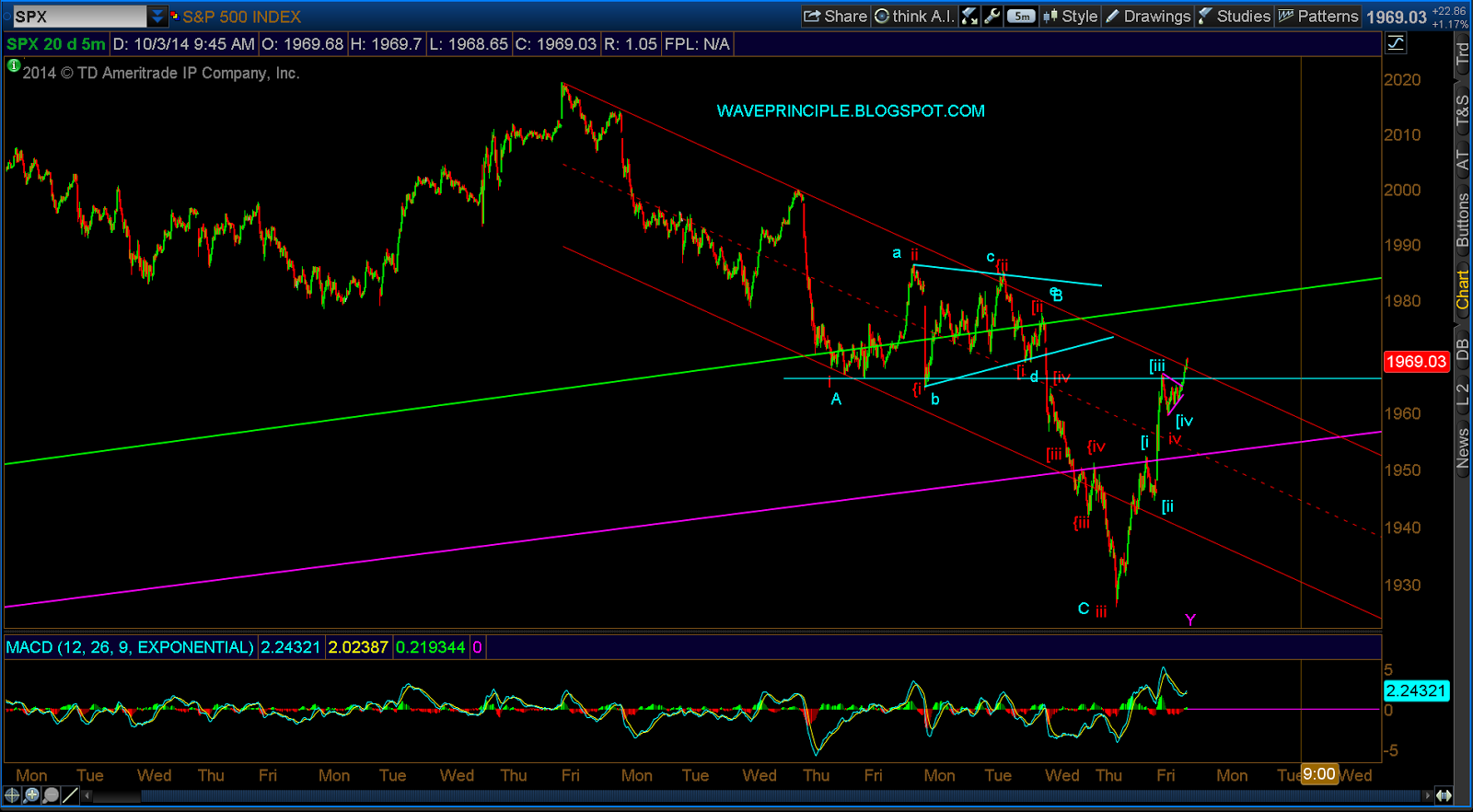
Task: Click the SPX symbol input field
Action: coord(79,17)
